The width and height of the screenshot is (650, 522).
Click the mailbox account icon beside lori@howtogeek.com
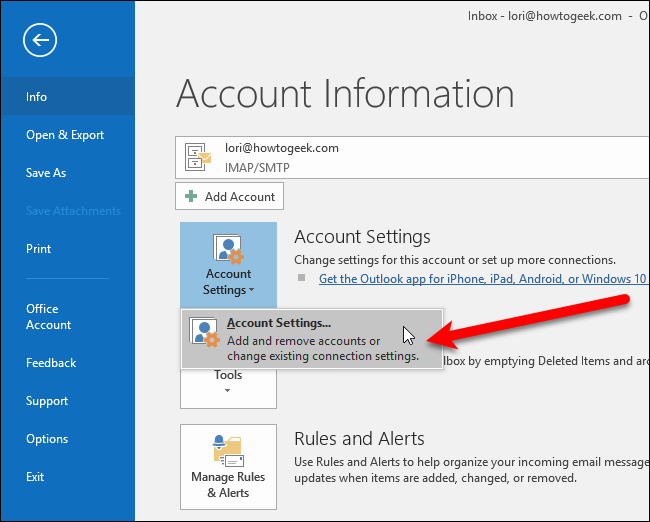pyautogui.click(x=198, y=157)
